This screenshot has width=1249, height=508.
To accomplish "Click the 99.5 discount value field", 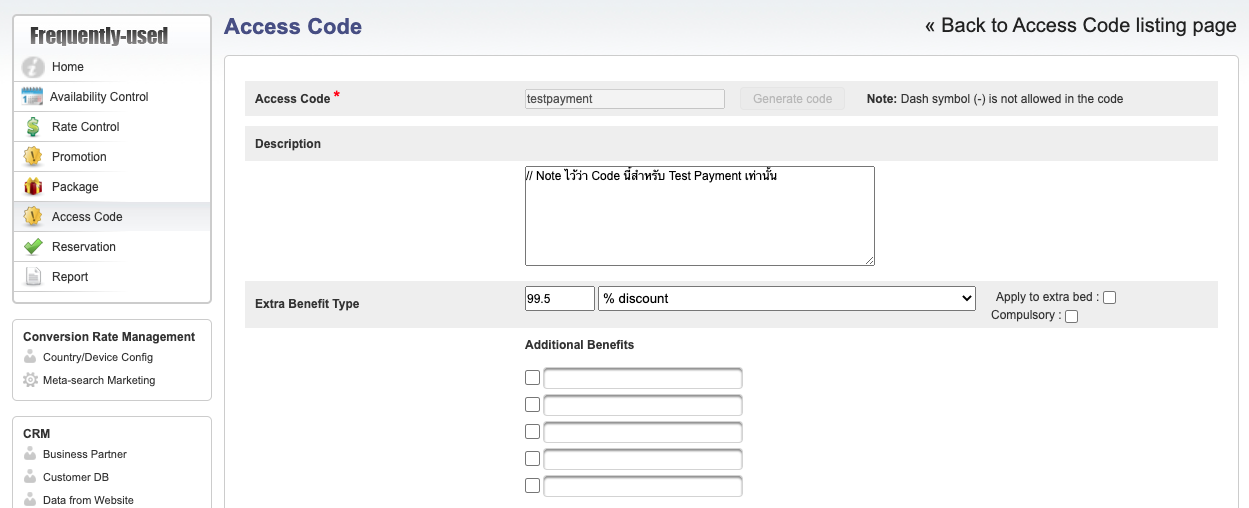I will point(559,298).
